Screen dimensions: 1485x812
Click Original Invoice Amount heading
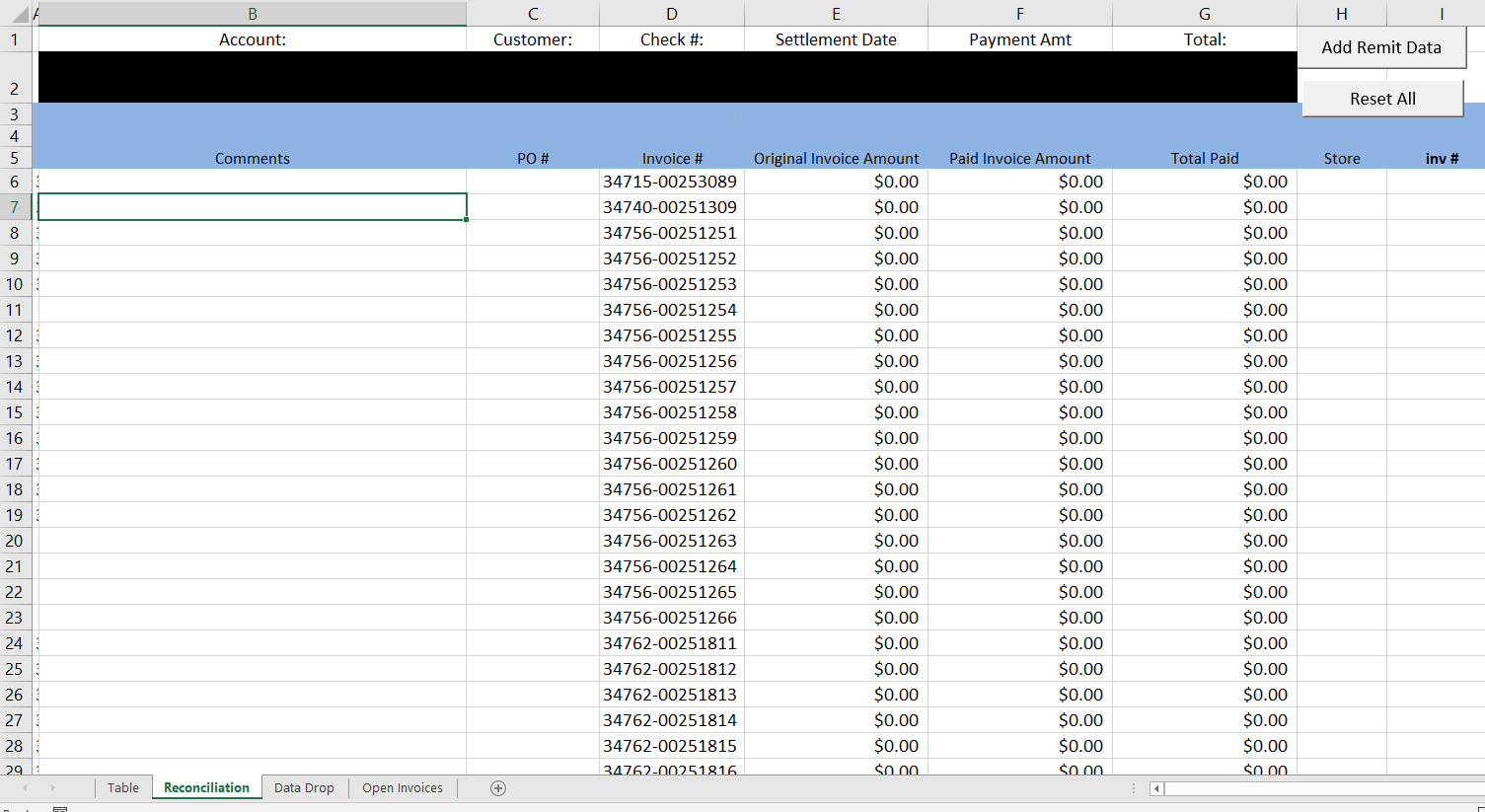click(836, 158)
